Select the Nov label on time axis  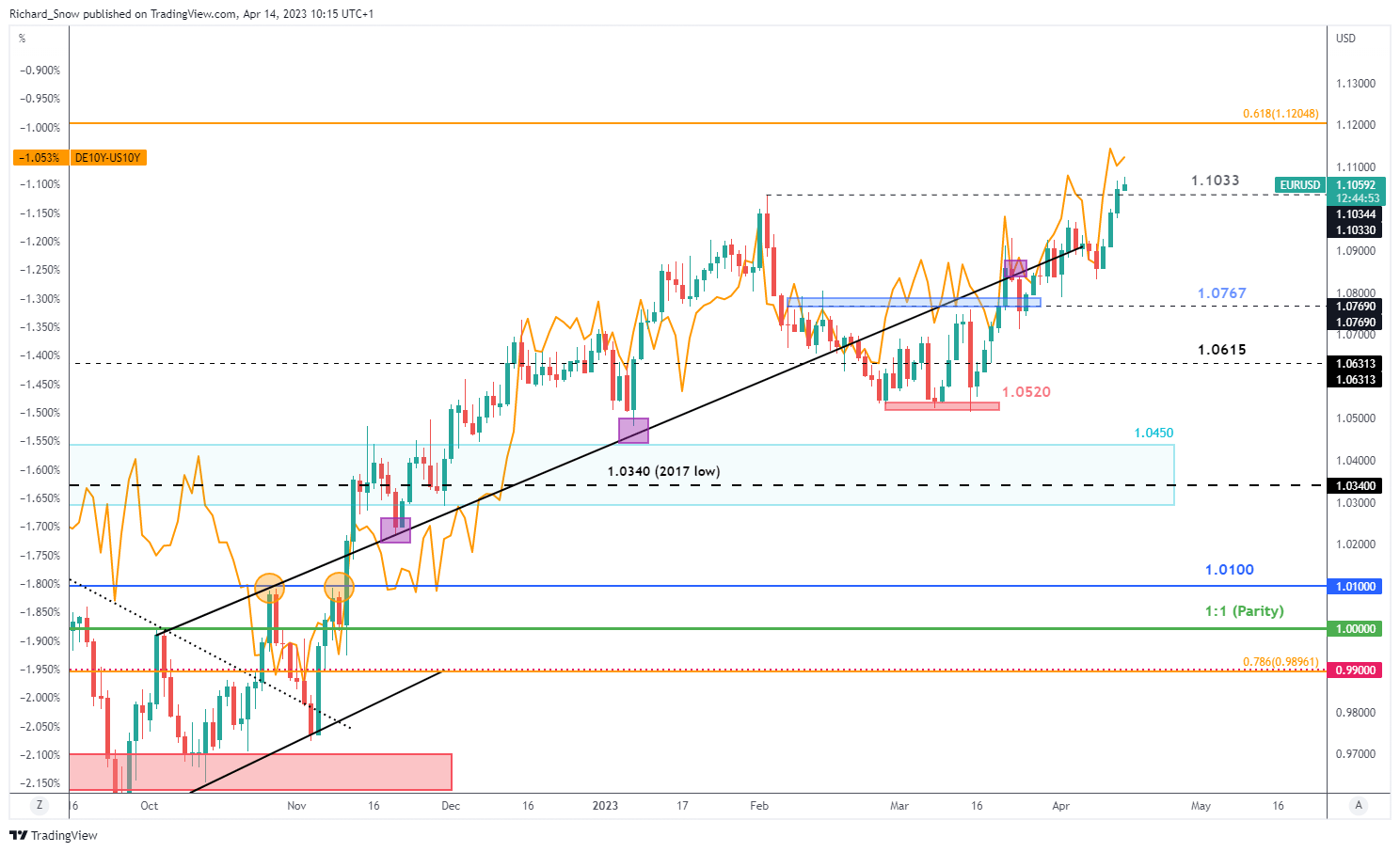(296, 806)
